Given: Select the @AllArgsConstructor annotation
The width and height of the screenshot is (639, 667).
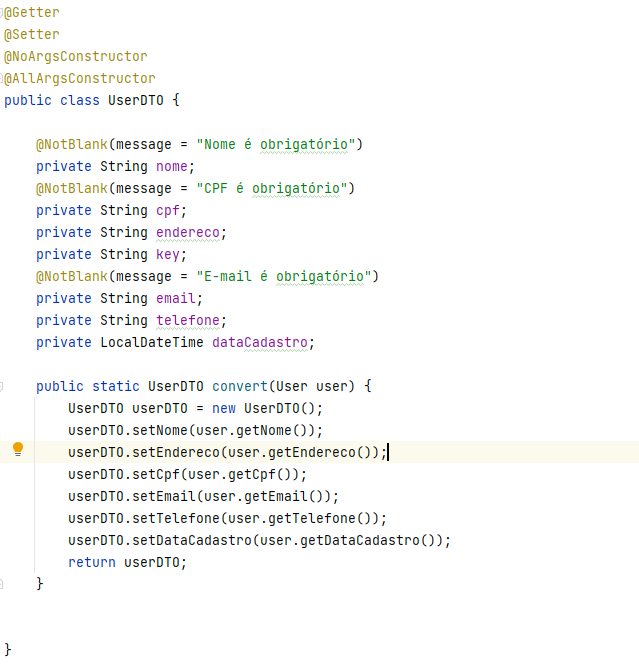Looking at the screenshot, I should click(x=80, y=79).
